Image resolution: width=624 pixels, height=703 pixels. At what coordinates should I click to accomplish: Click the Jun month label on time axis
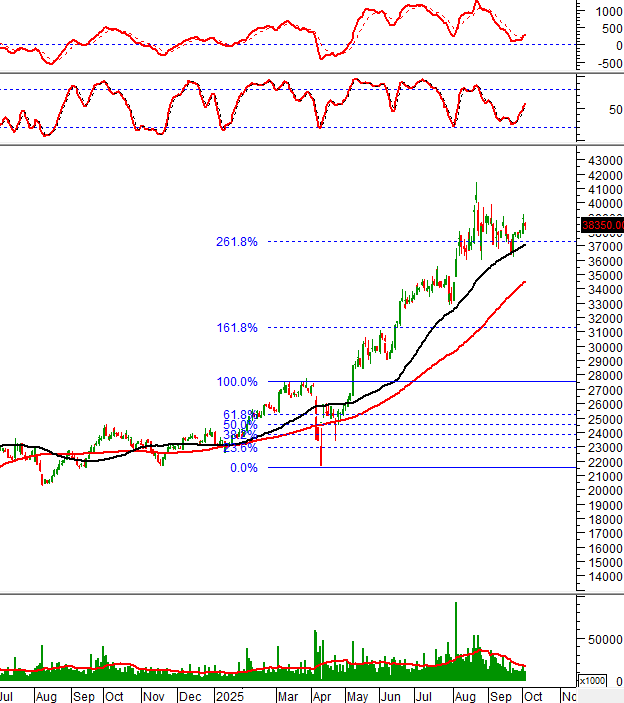[392, 695]
